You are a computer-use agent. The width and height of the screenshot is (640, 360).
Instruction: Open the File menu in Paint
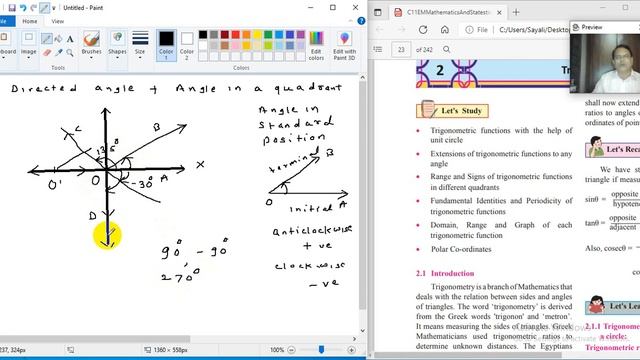click(6, 21)
